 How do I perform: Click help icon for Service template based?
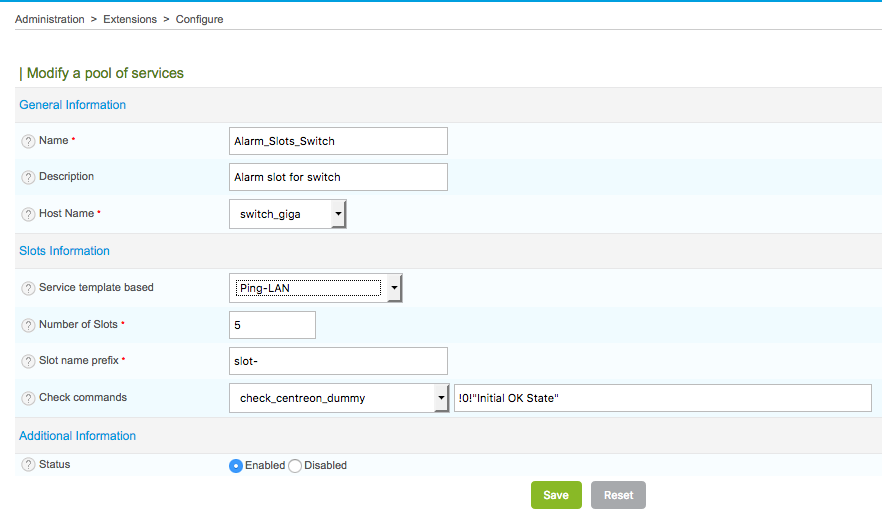click(28, 288)
